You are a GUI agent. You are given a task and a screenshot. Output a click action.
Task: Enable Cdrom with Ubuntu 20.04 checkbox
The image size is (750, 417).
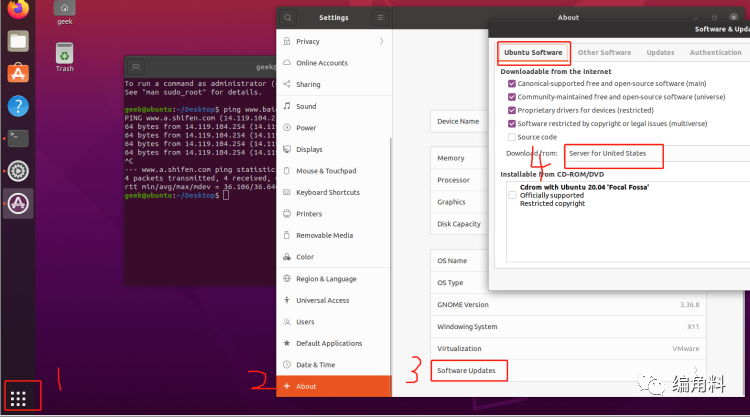point(512,195)
